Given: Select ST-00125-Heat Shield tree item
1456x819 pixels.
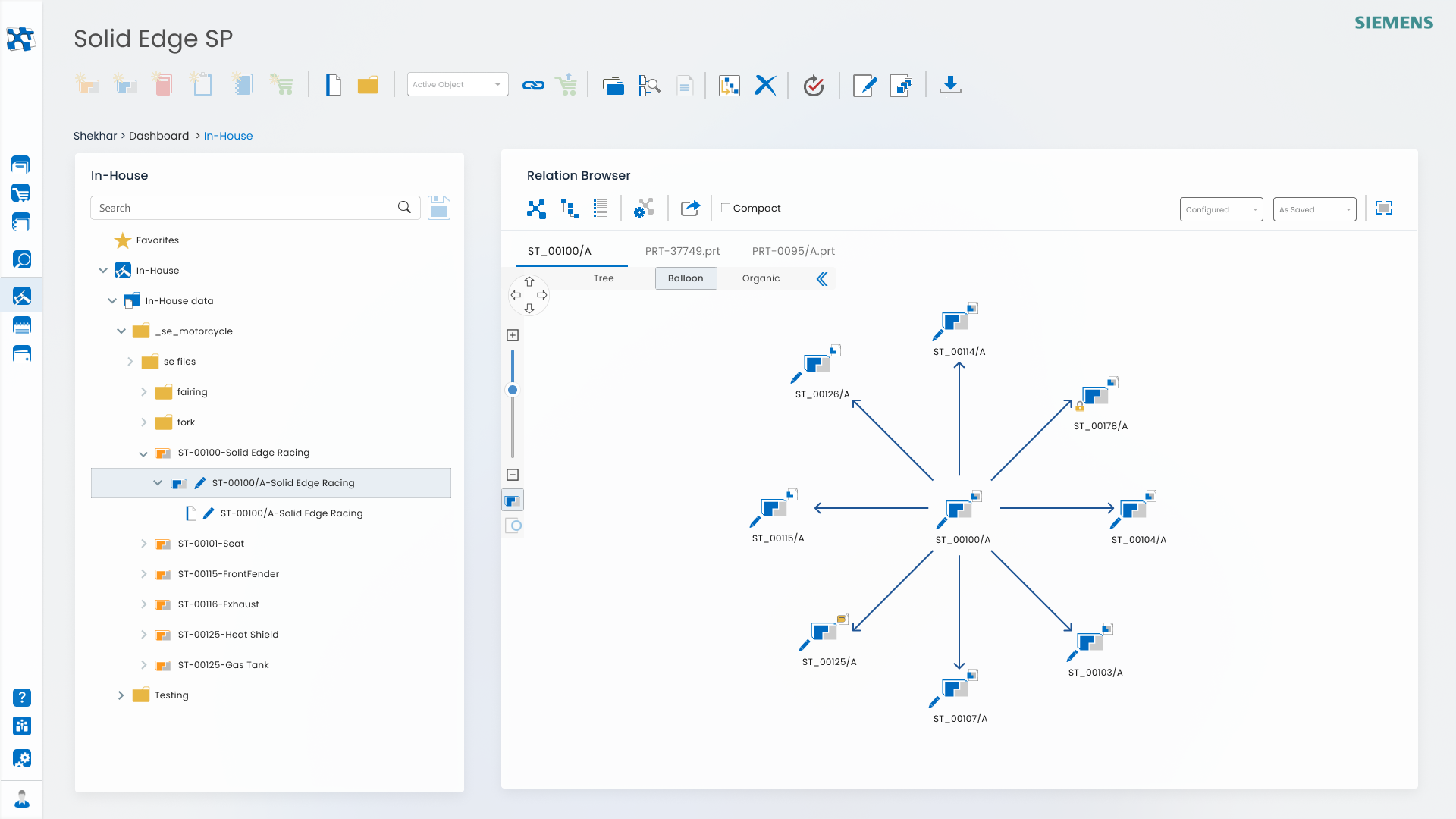Looking at the screenshot, I should [x=228, y=635].
